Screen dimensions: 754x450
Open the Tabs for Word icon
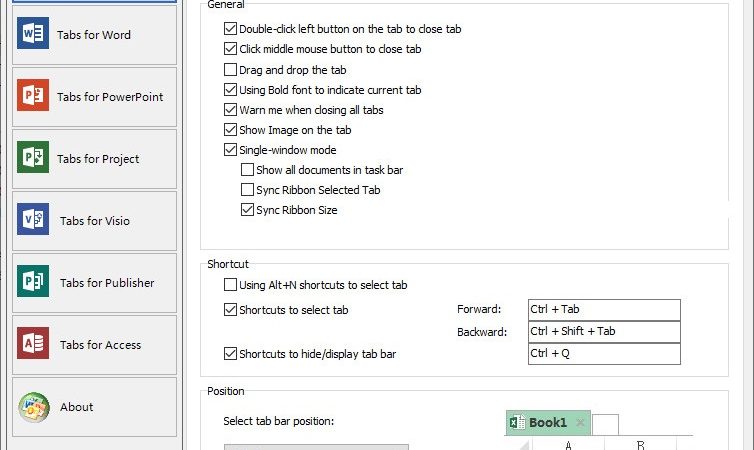click(33, 33)
